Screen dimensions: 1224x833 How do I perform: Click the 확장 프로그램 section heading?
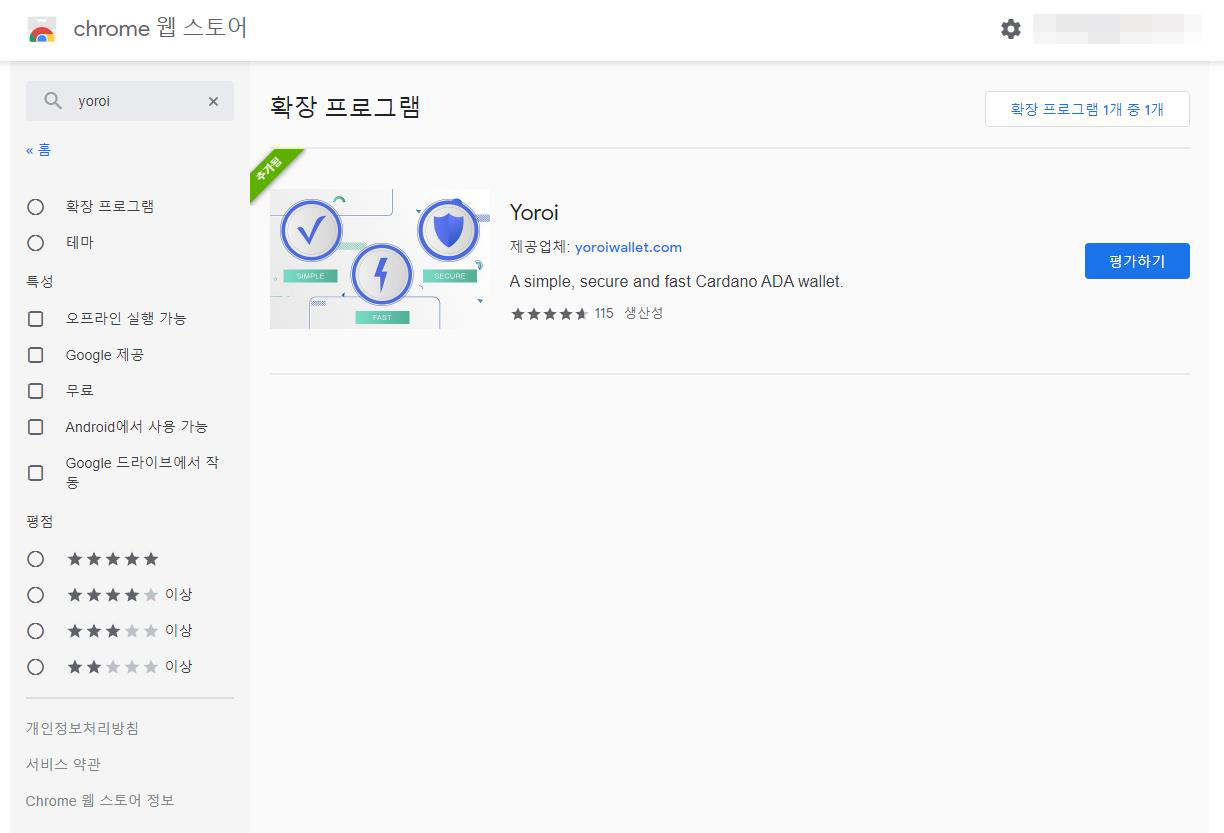tap(345, 107)
